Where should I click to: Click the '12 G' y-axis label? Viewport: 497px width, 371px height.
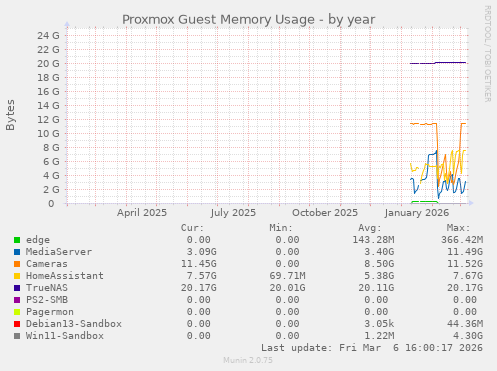(48, 119)
